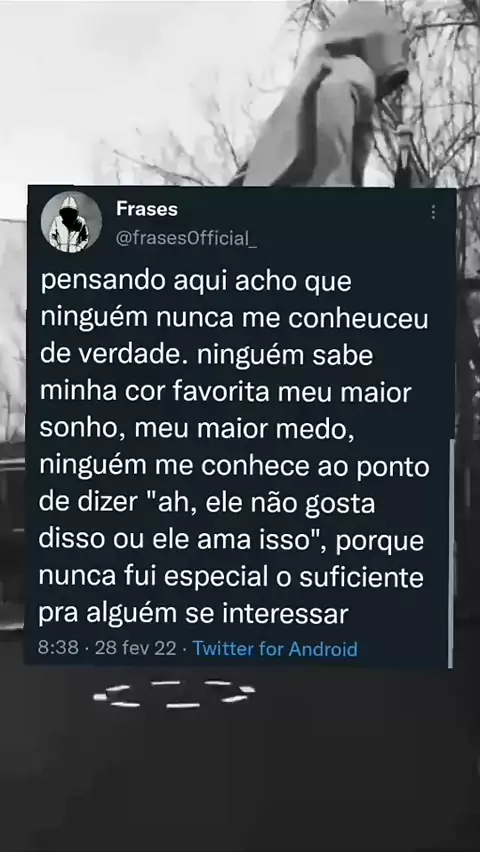Screen dimensions: 480x852
Task: Tap the first line "pensando aqui acho que"
Action: pos(196,283)
